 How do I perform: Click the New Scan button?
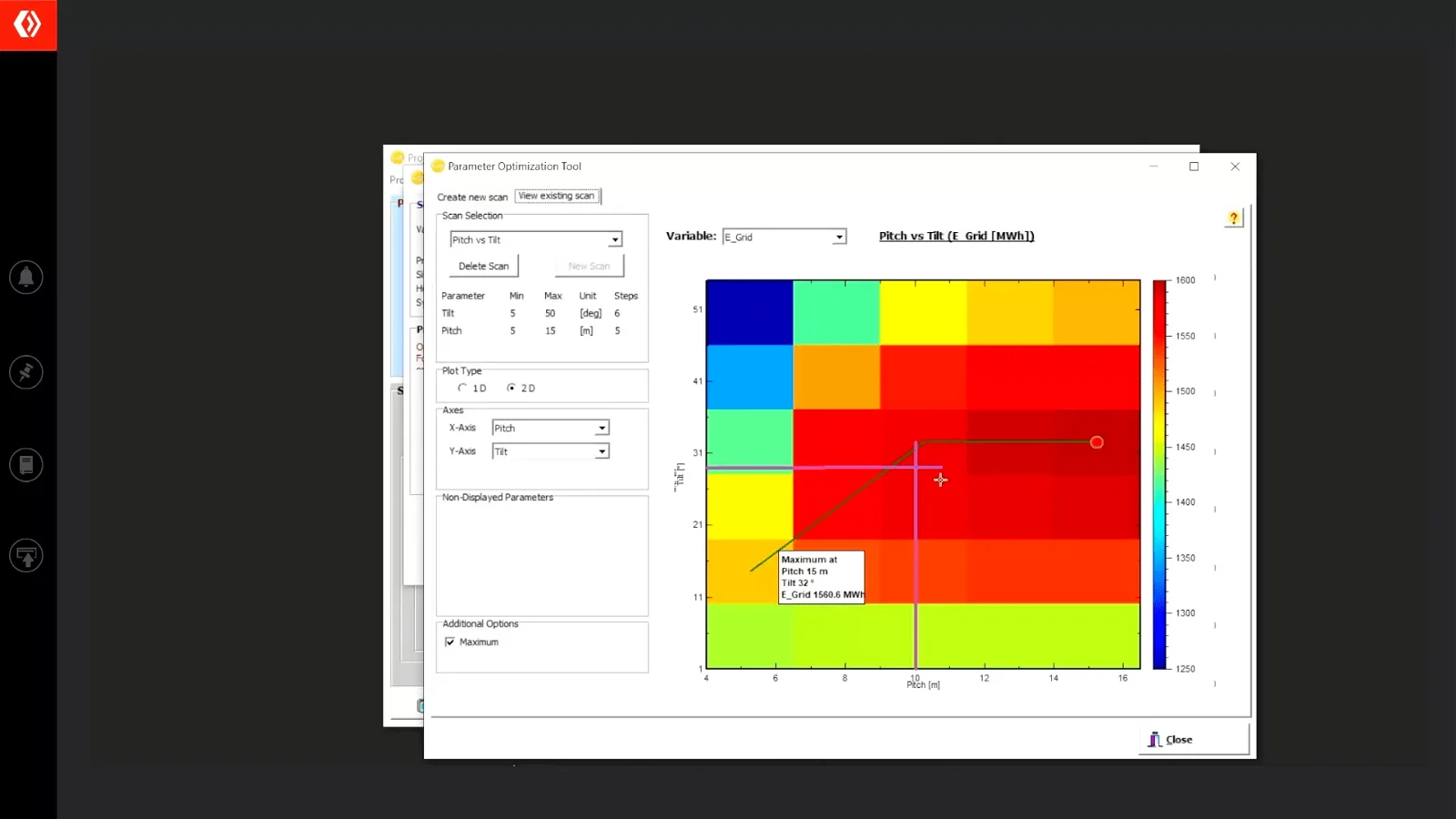pyautogui.click(x=590, y=267)
